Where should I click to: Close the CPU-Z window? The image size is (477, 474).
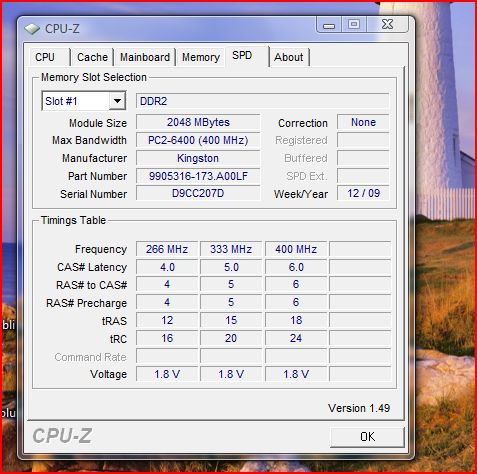(387, 25)
